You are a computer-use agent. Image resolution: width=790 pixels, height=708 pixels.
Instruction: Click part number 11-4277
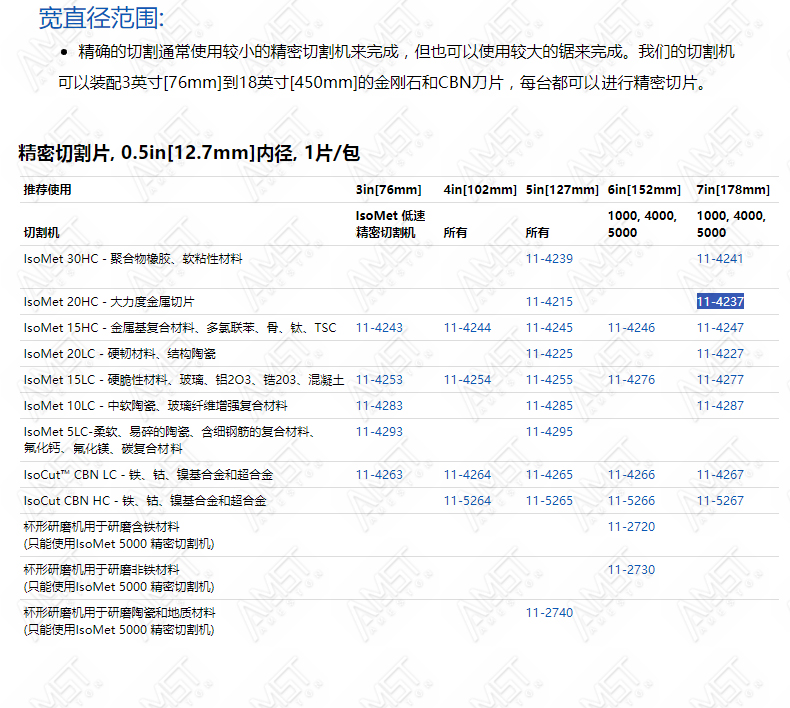(x=720, y=379)
